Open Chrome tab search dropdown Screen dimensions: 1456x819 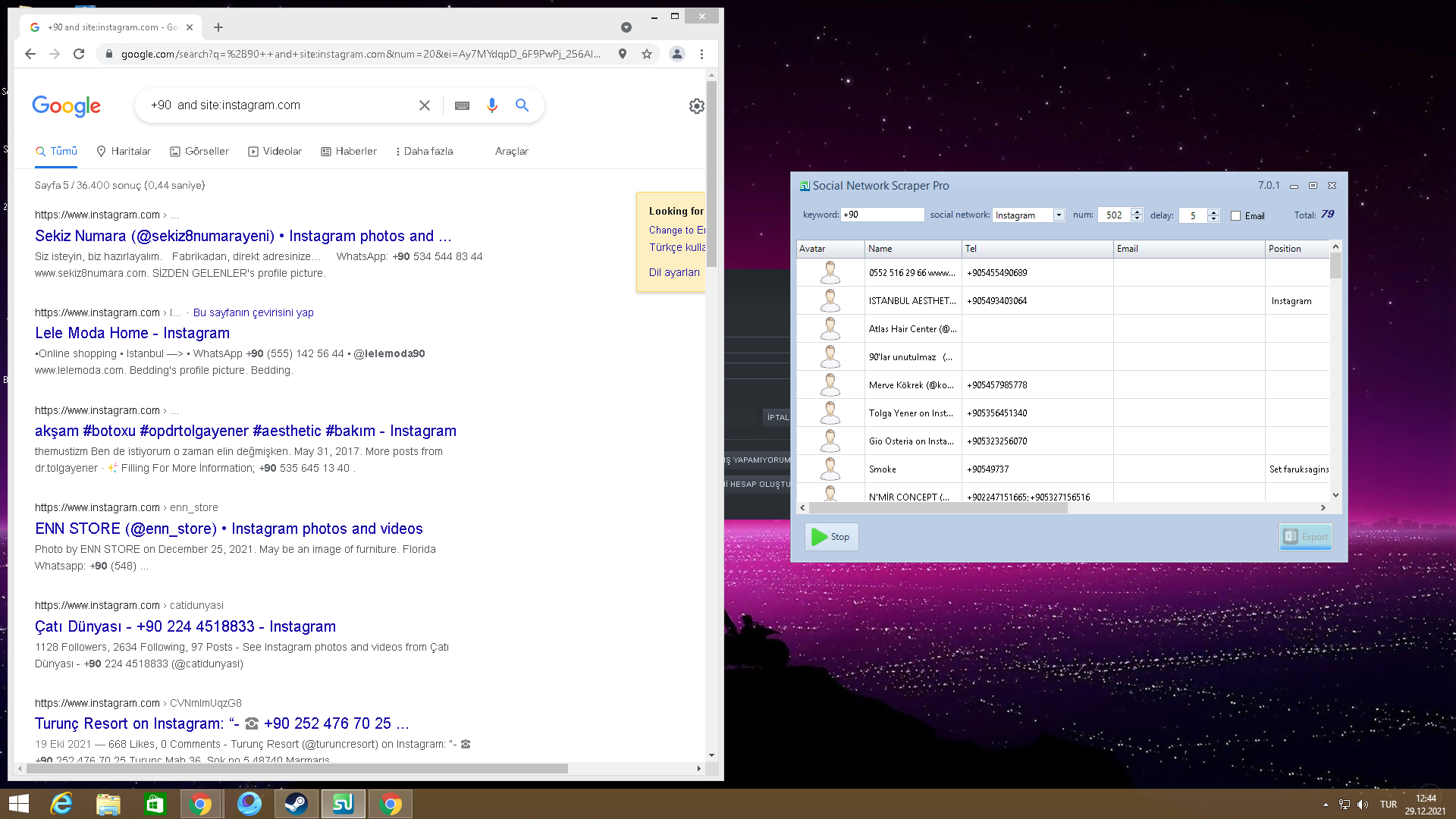pyautogui.click(x=626, y=27)
